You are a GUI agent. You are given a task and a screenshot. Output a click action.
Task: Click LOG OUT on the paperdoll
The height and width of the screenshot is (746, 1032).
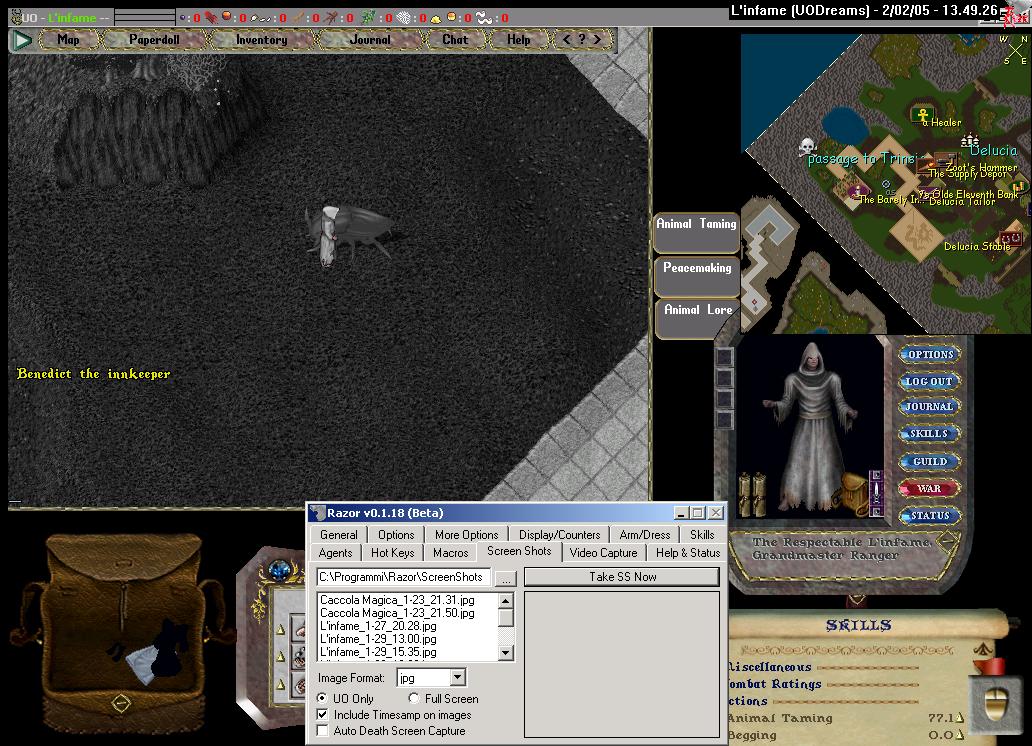[930, 381]
